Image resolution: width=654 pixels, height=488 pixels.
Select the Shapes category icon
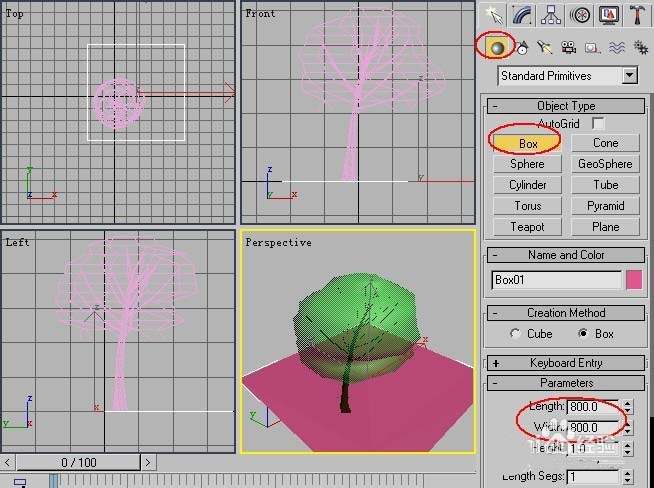click(522, 48)
